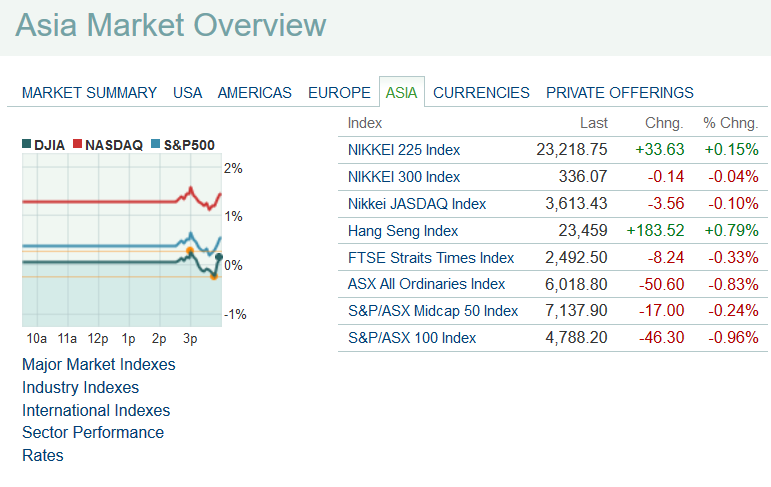Viewport: 771px width, 487px height.
Task: Open the Currencies tab
Action: click(481, 92)
